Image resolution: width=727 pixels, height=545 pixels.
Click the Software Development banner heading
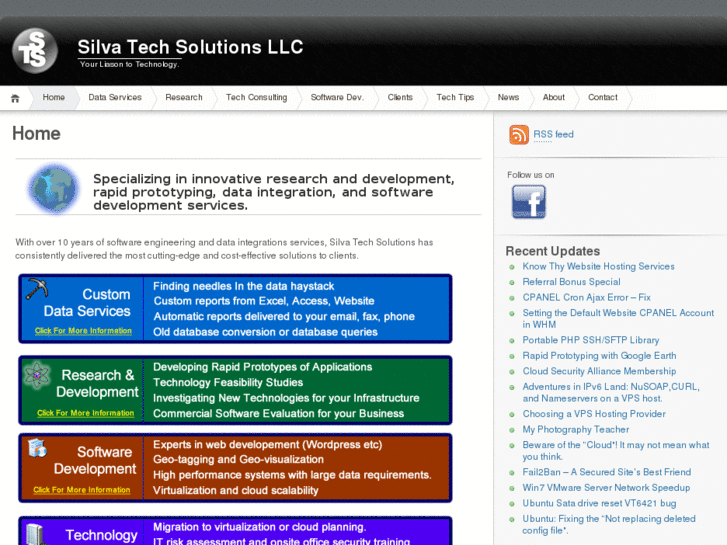[95, 460]
